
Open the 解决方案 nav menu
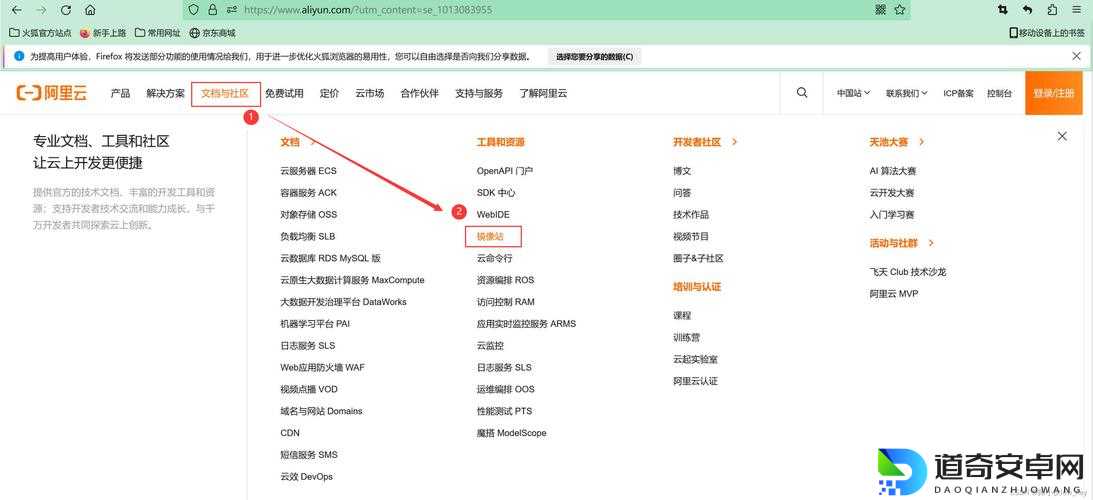165,93
